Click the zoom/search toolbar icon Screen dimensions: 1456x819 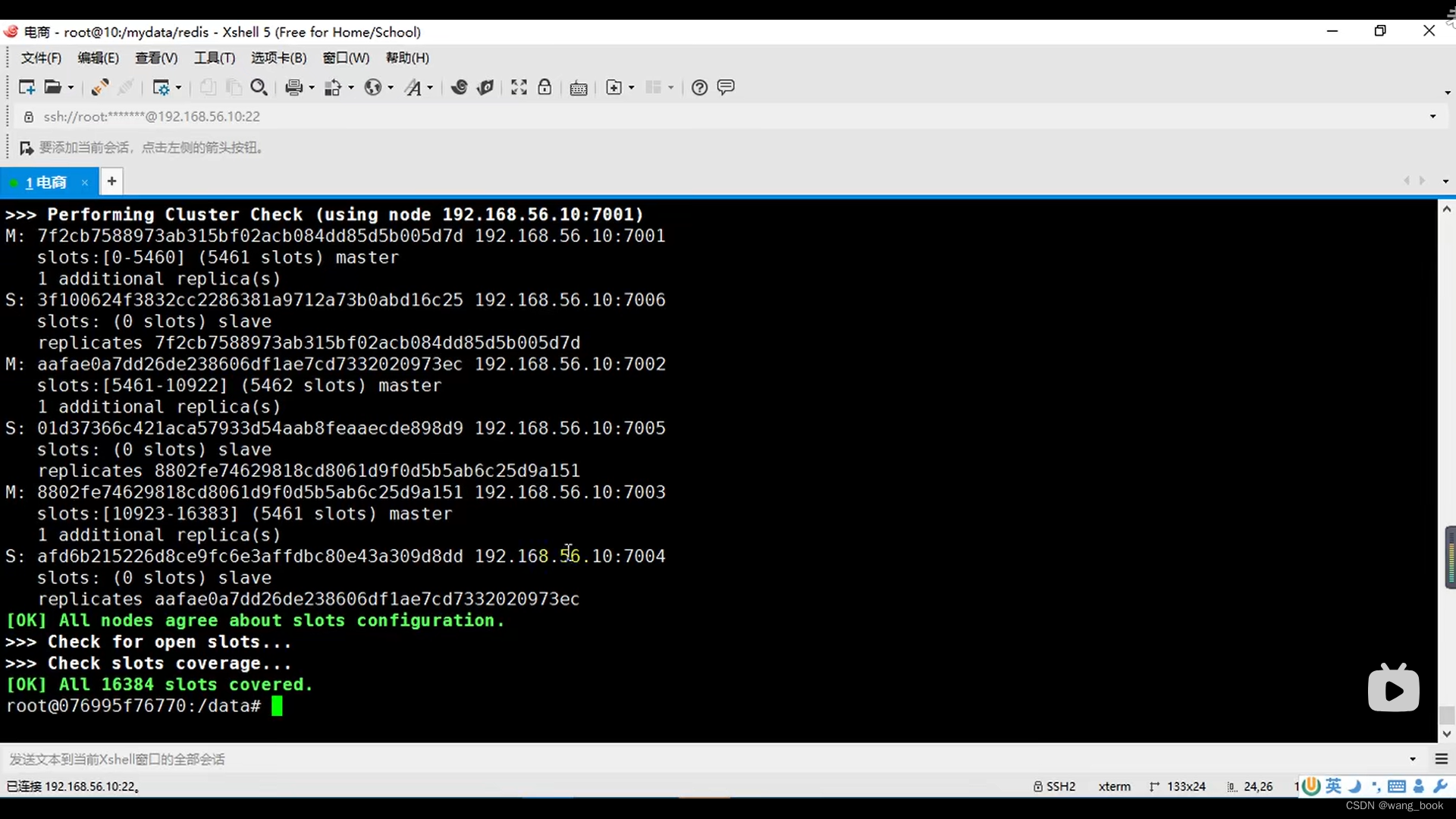pyautogui.click(x=258, y=88)
